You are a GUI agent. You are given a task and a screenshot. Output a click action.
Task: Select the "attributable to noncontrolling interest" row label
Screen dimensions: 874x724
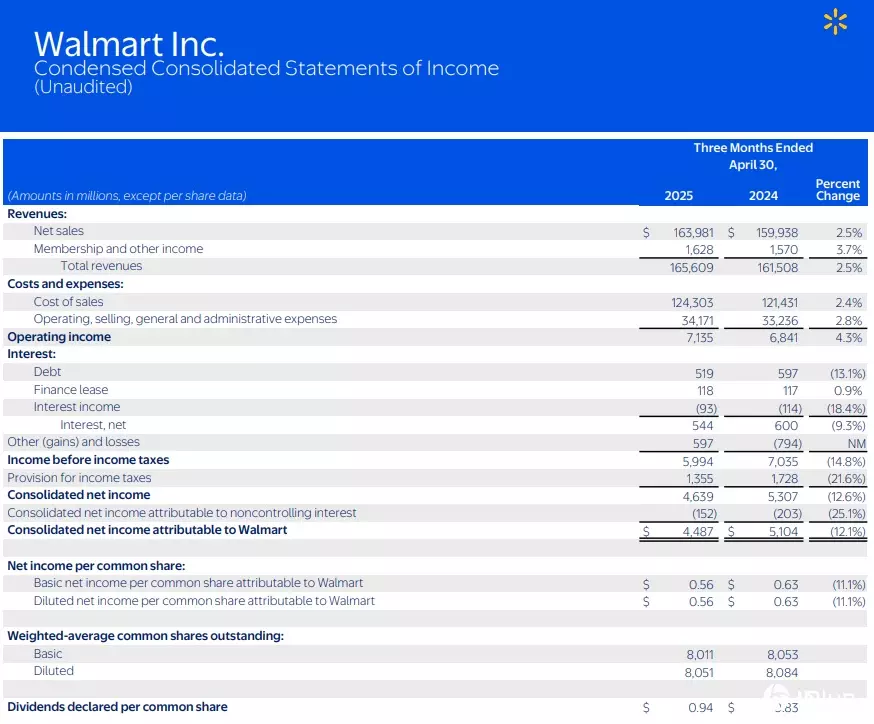point(182,513)
